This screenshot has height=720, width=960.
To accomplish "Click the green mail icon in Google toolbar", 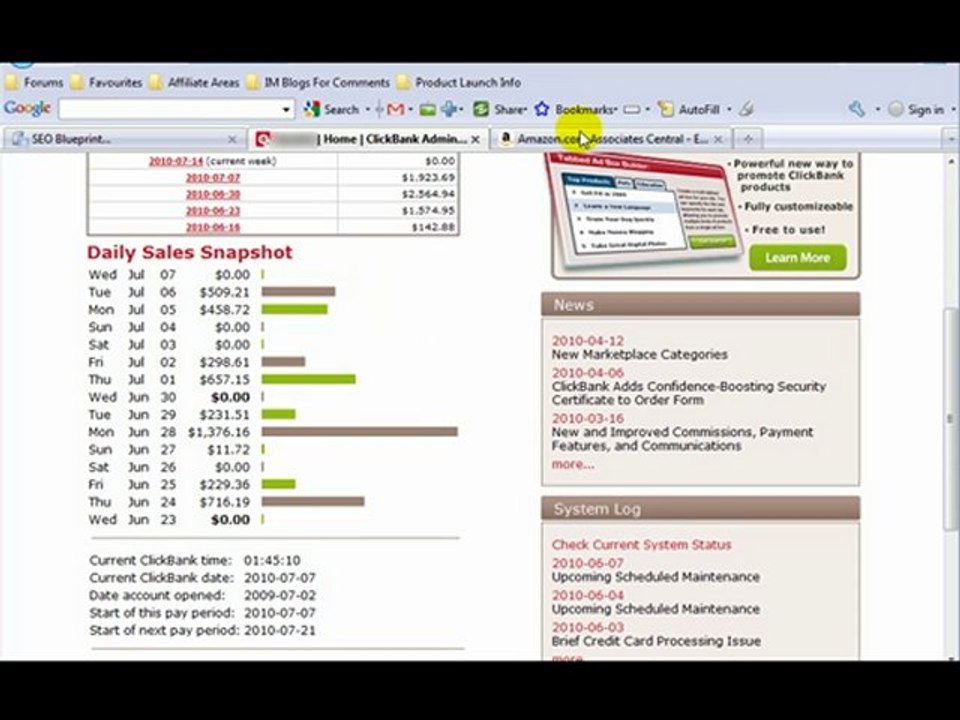I will 427,110.
